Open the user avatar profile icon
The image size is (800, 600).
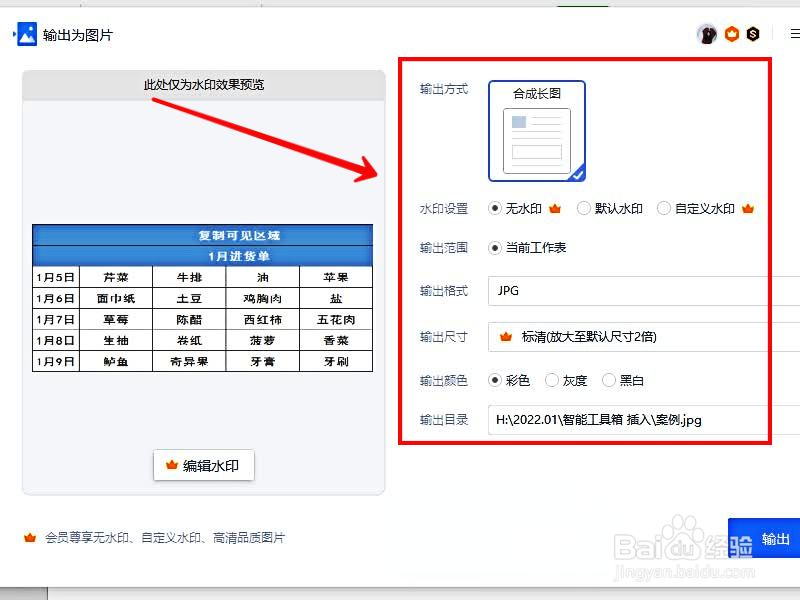coord(706,33)
